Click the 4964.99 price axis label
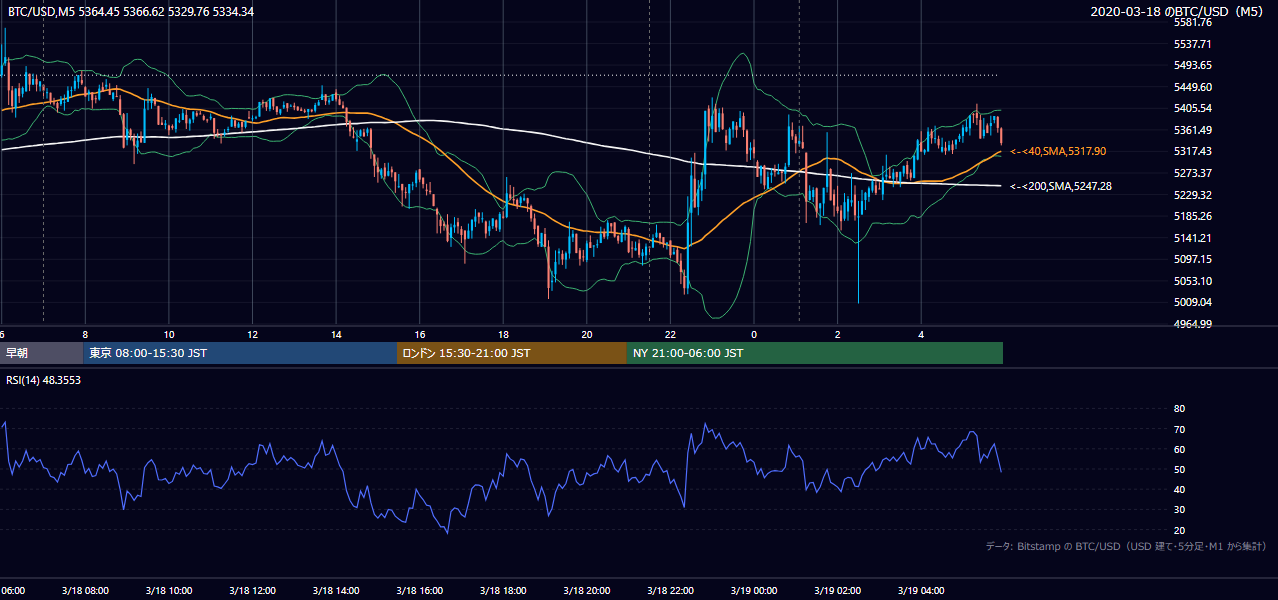The width and height of the screenshot is (1278, 600). [1193, 324]
